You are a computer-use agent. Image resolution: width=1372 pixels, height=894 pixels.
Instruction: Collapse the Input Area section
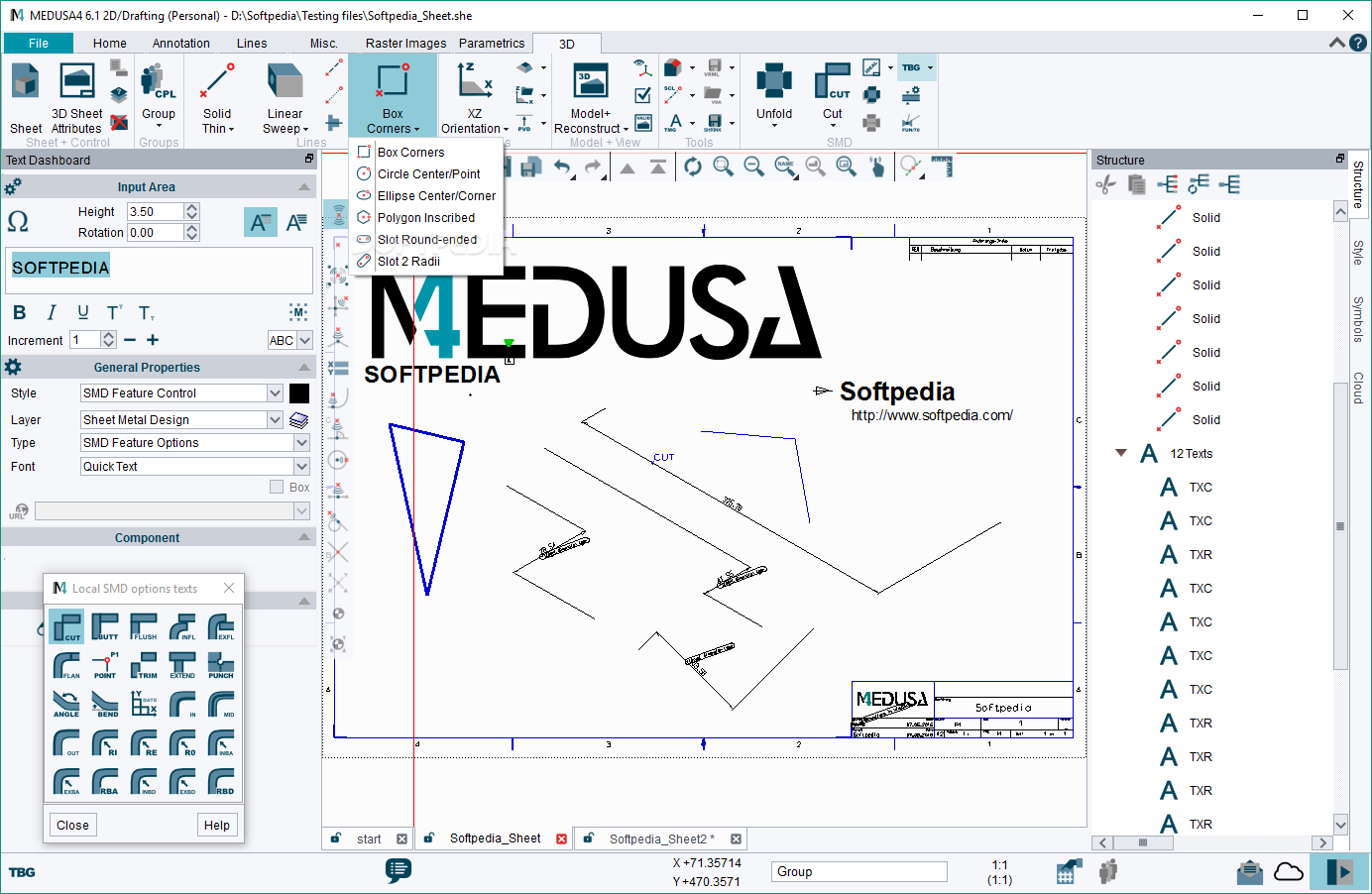304,186
